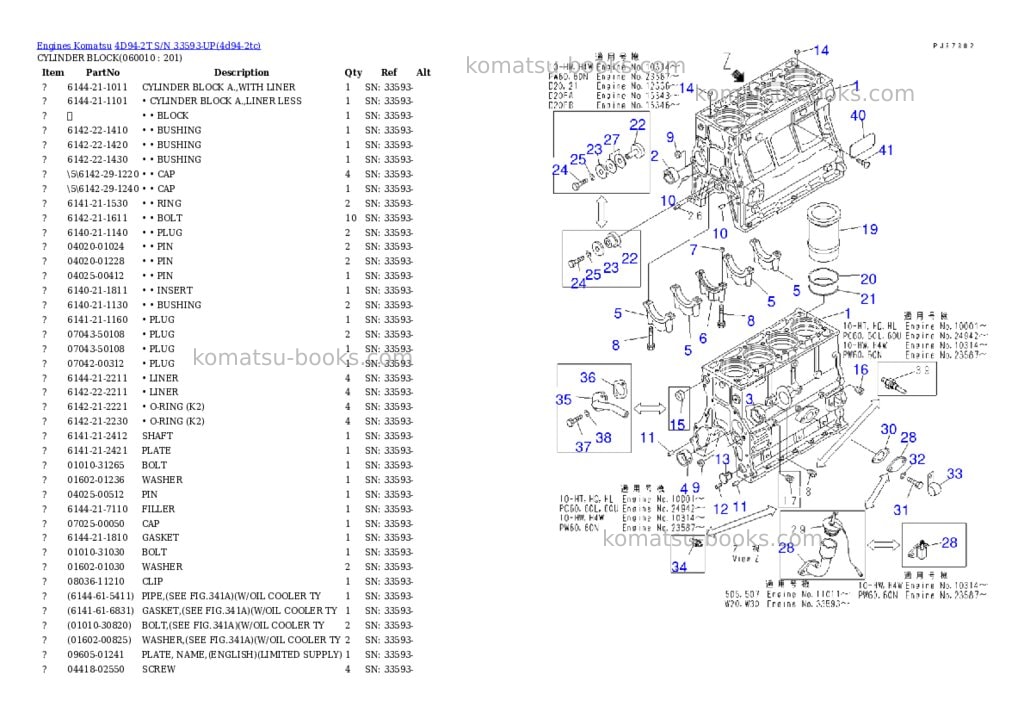Select part number 07025-00050

click(x=95, y=523)
